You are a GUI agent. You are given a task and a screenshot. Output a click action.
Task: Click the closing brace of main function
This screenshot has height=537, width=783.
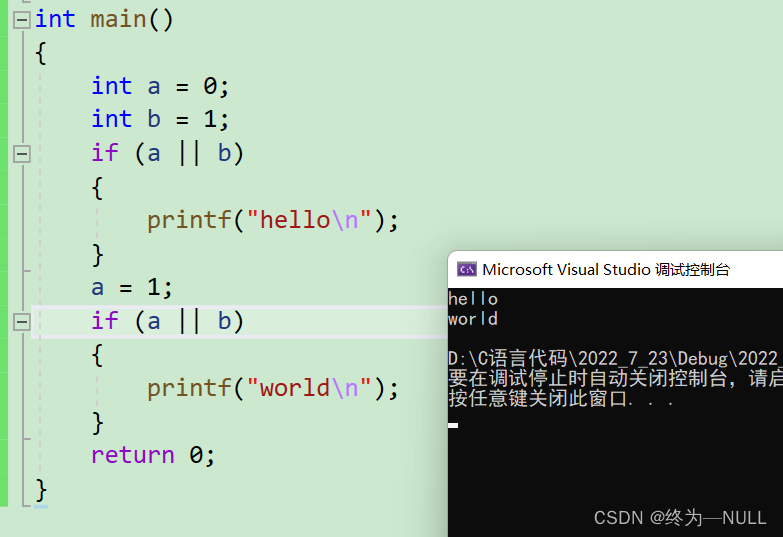click(x=41, y=490)
